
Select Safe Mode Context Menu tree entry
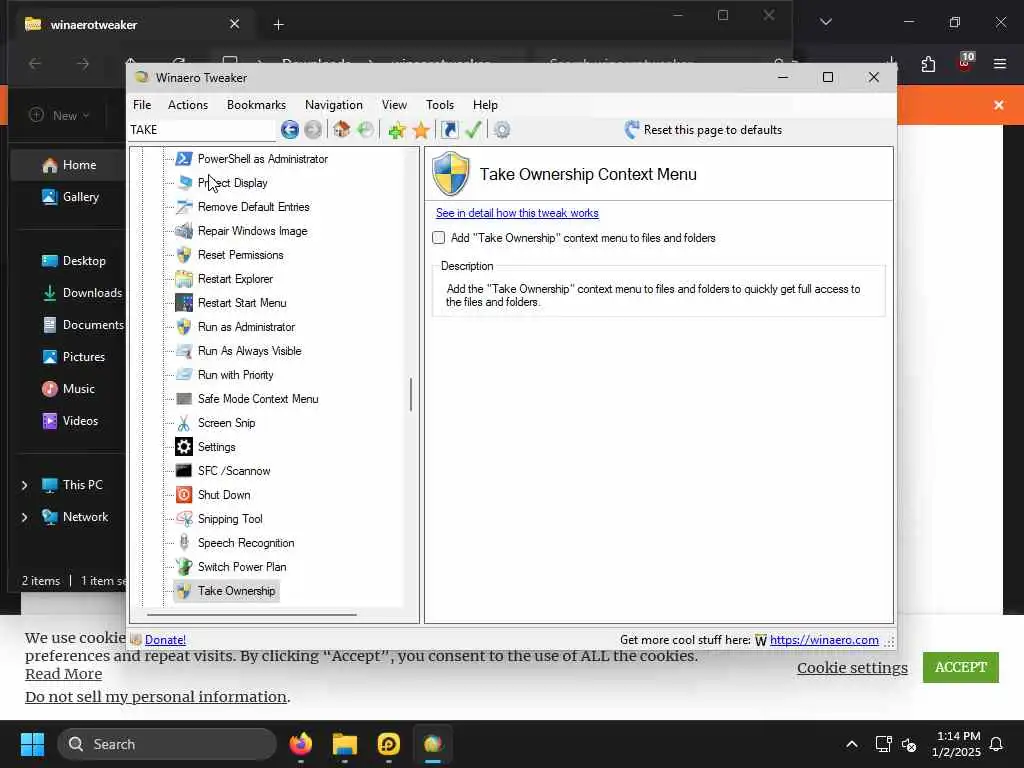coord(258,399)
